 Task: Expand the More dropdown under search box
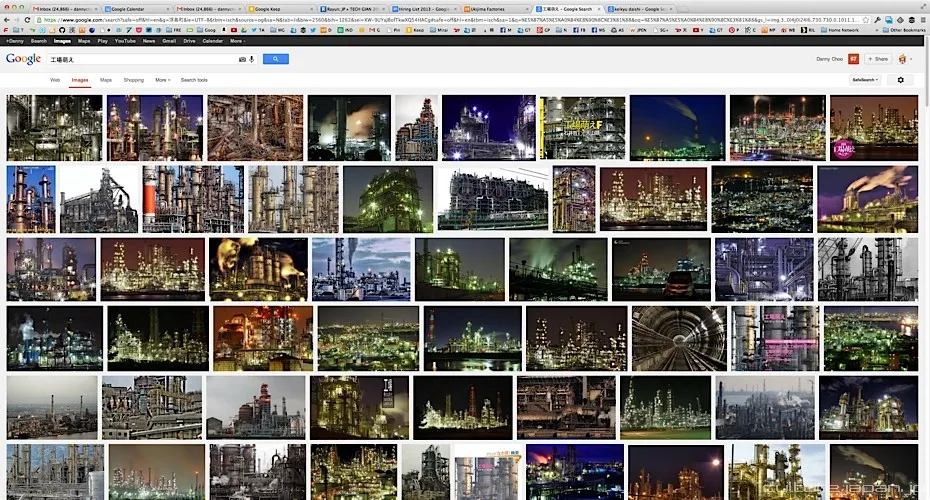tap(163, 80)
